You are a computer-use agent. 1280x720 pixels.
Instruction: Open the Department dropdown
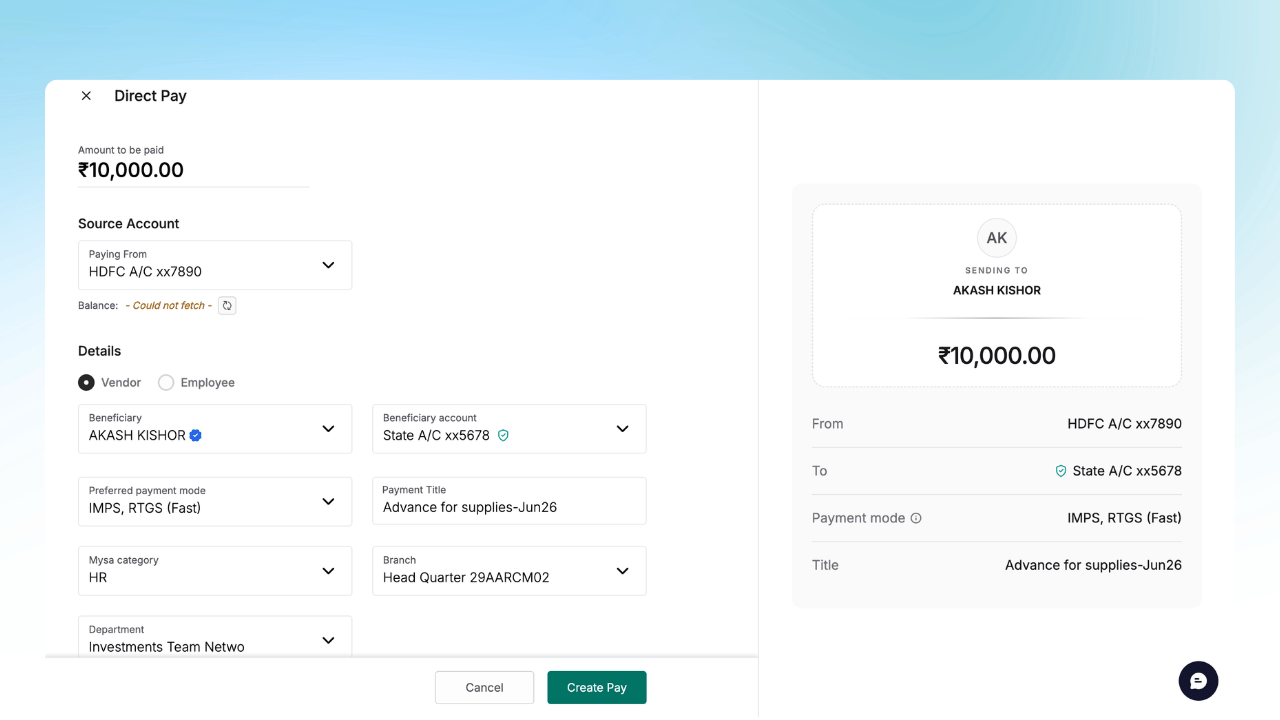(215, 637)
